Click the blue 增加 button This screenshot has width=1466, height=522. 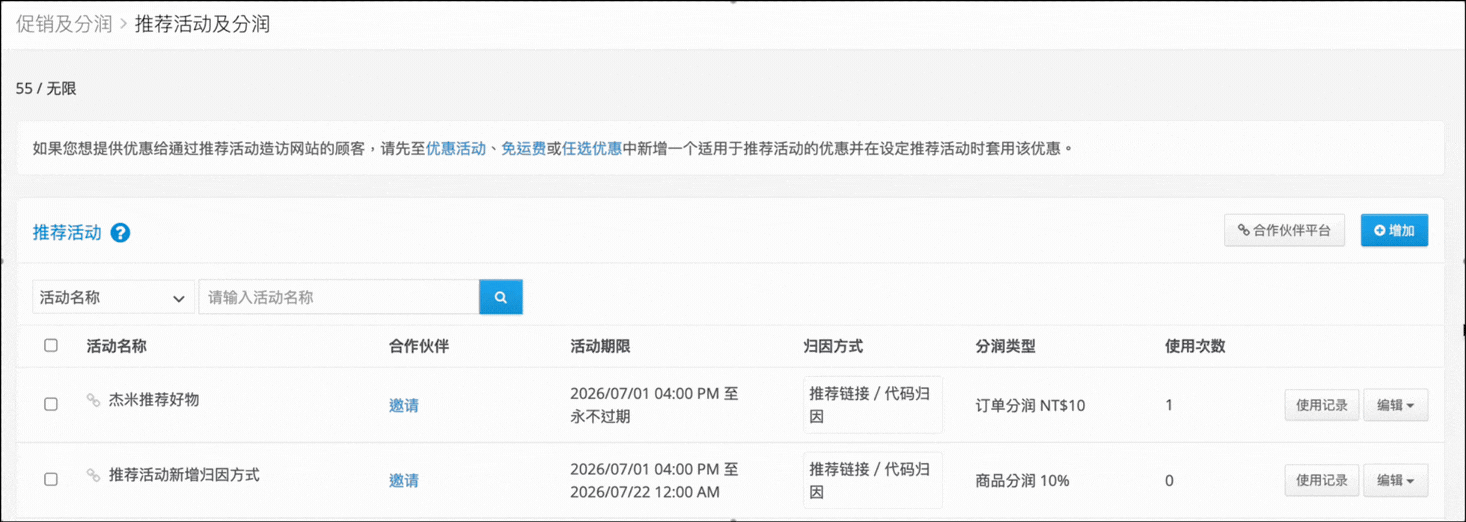(x=1394, y=230)
